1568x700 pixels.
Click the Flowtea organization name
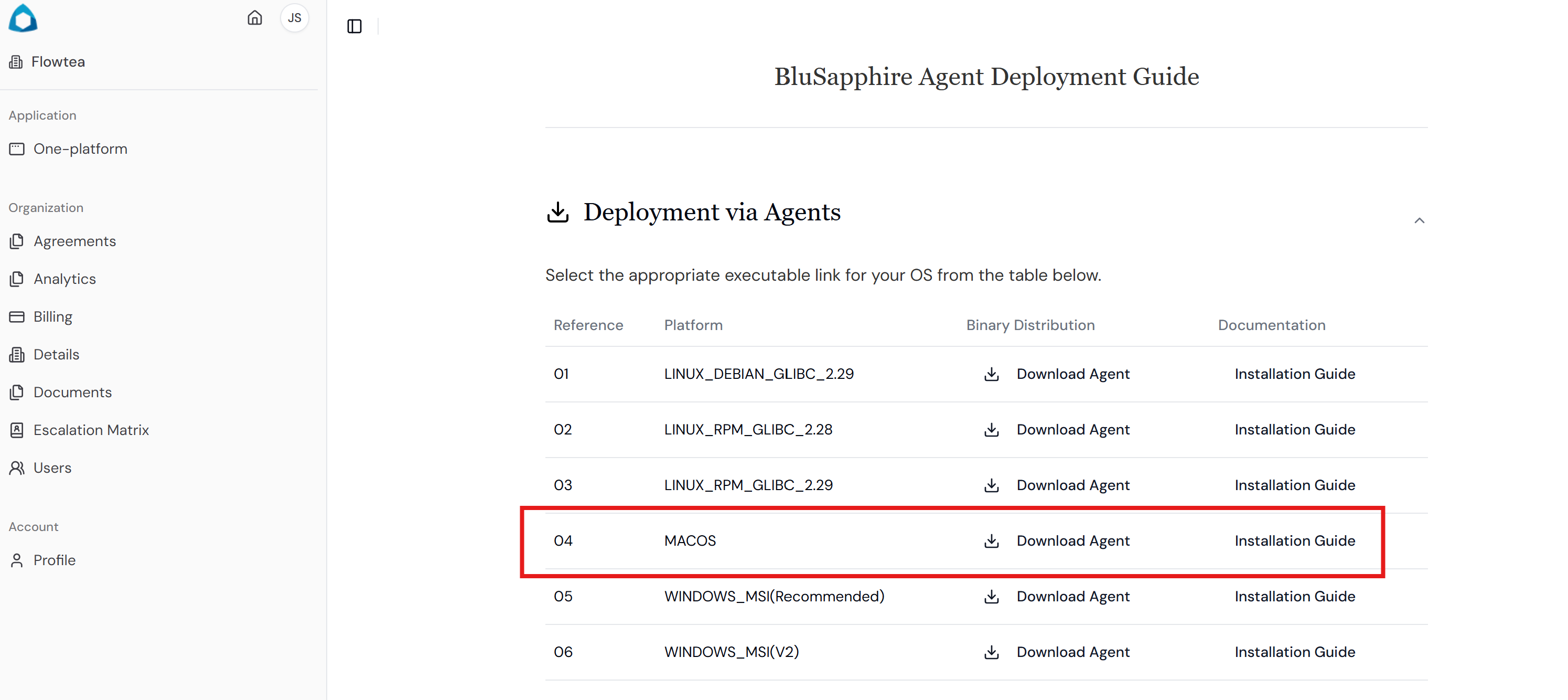pos(58,61)
